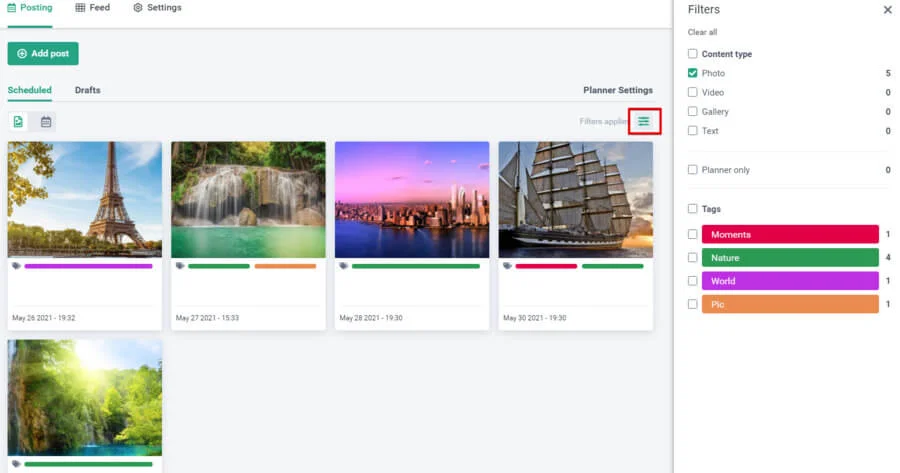
Task: Uncheck the Photo content type filter
Action: click(693, 73)
